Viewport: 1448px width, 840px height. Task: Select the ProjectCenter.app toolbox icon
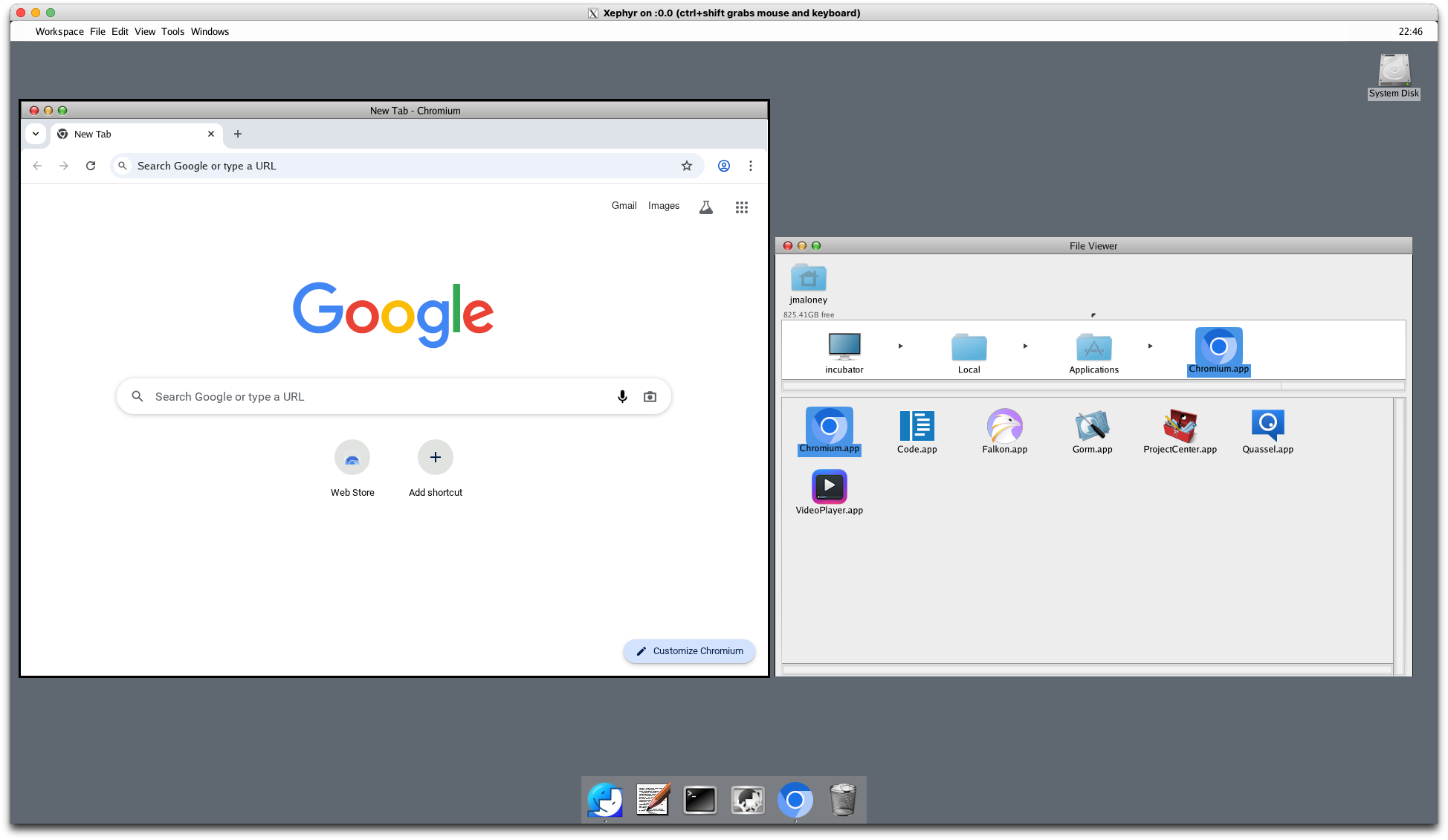(x=1180, y=426)
